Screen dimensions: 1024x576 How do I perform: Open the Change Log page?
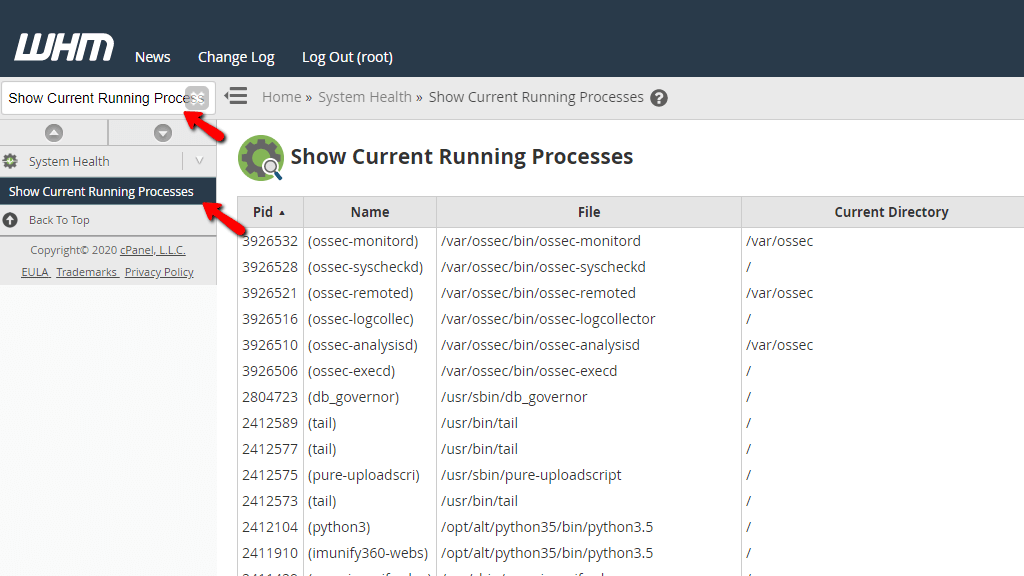coord(236,57)
